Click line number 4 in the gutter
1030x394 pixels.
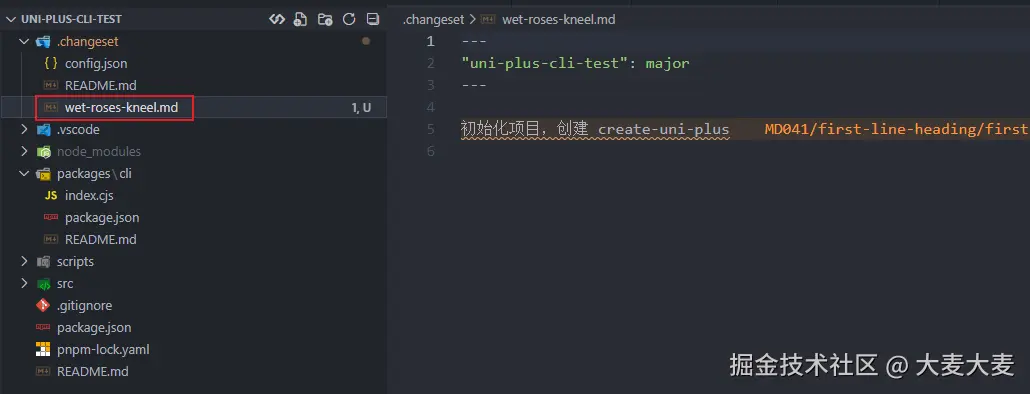(x=430, y=107)
